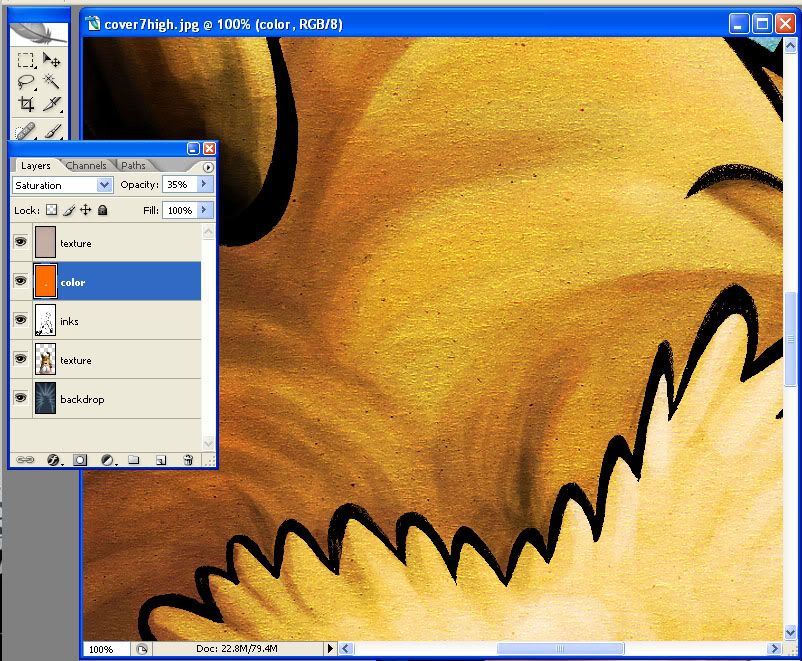Select the Crop tool
The height and width of the screenshot is (661, 802).
(26, 104)
